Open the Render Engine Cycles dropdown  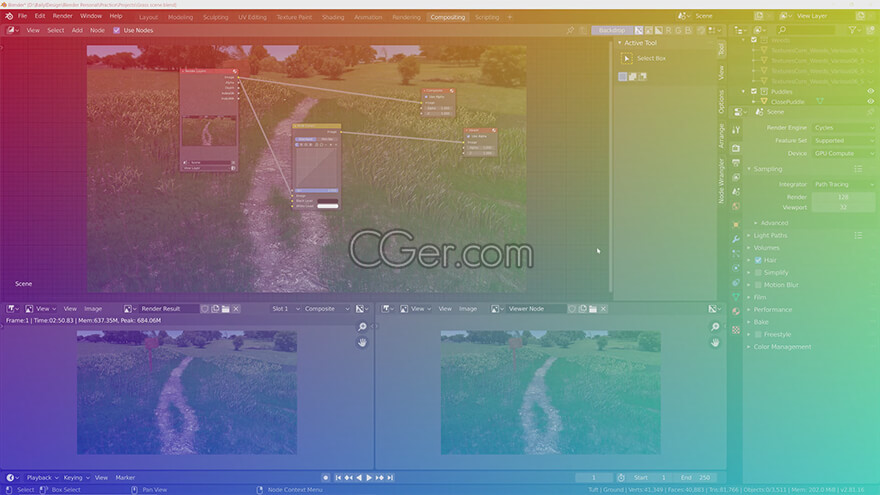tap(844, 128)
